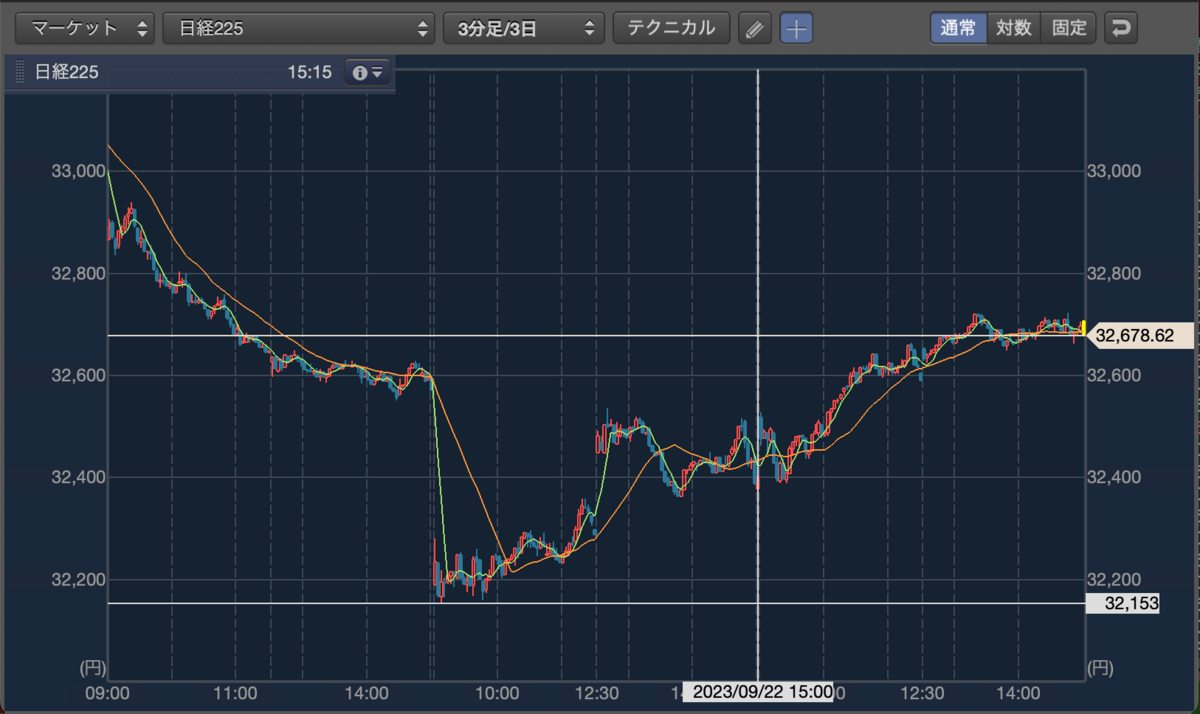Screen dimensions: 1200x714
Task: Switch to 対数 logarithmic scale
Action: pos(1014,28)
